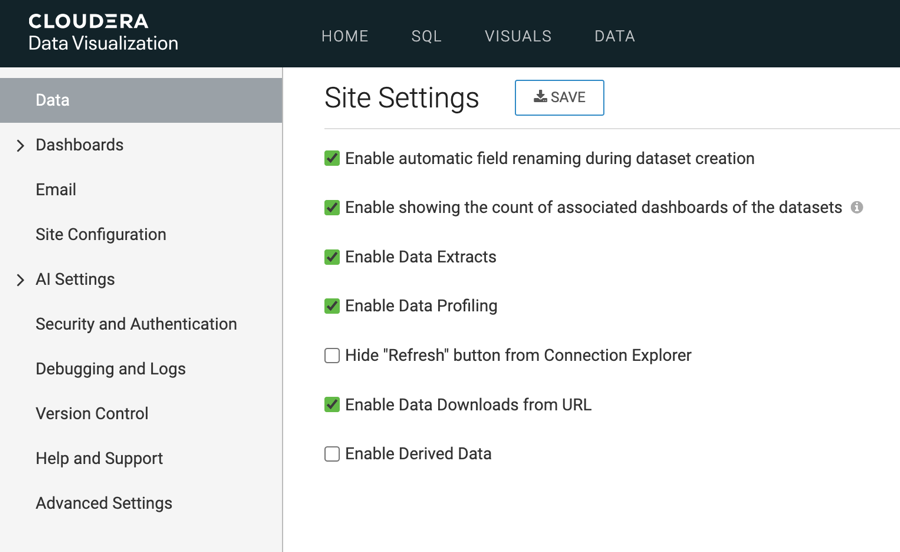The width and height of the screenshot is (900, 552).
Task: Uncheck Enable Data Profiling option
Action: 332,306
